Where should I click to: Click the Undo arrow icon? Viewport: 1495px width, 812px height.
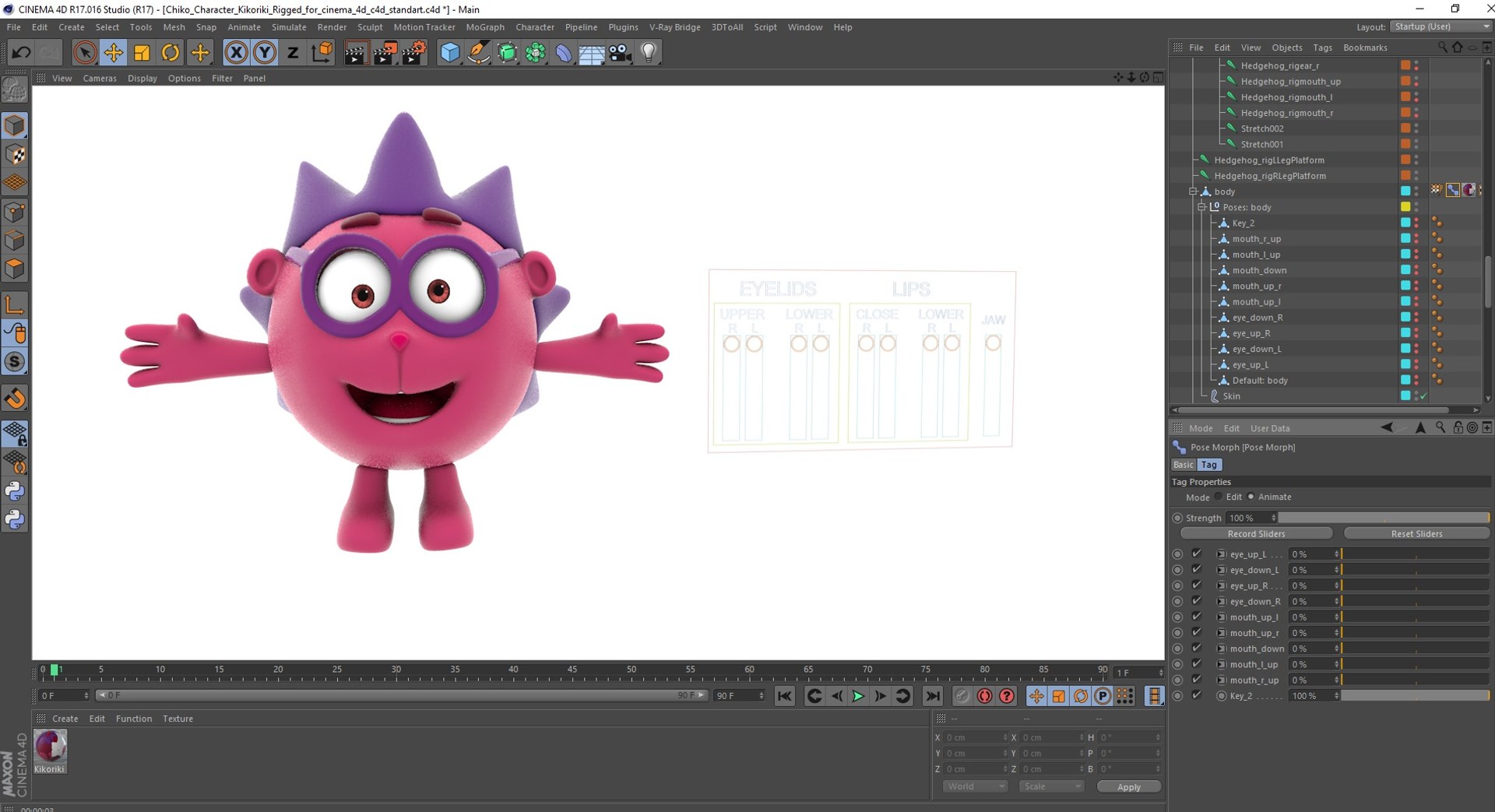tap(21, 53)
